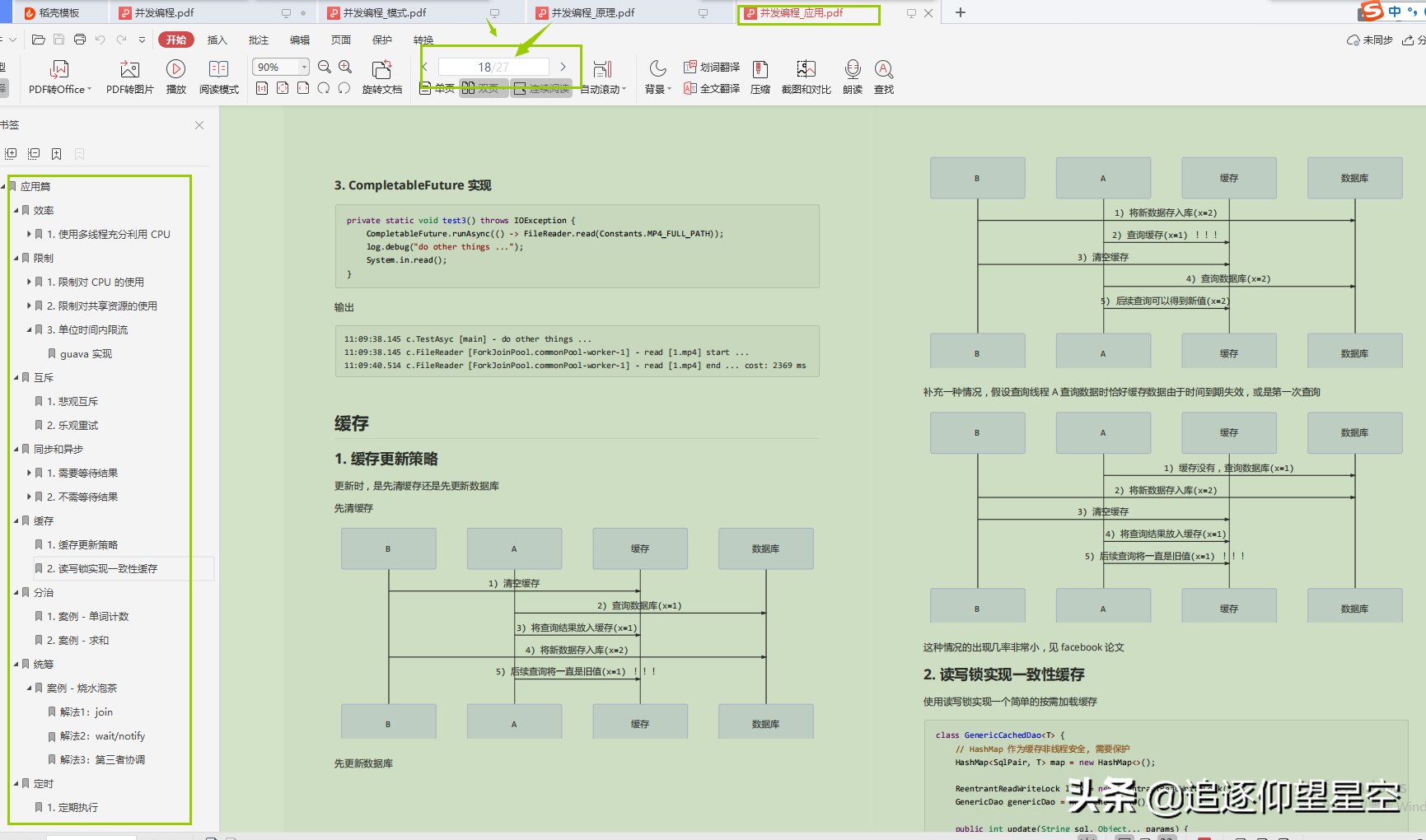Enable 单页 single page view

pos(437,89)
